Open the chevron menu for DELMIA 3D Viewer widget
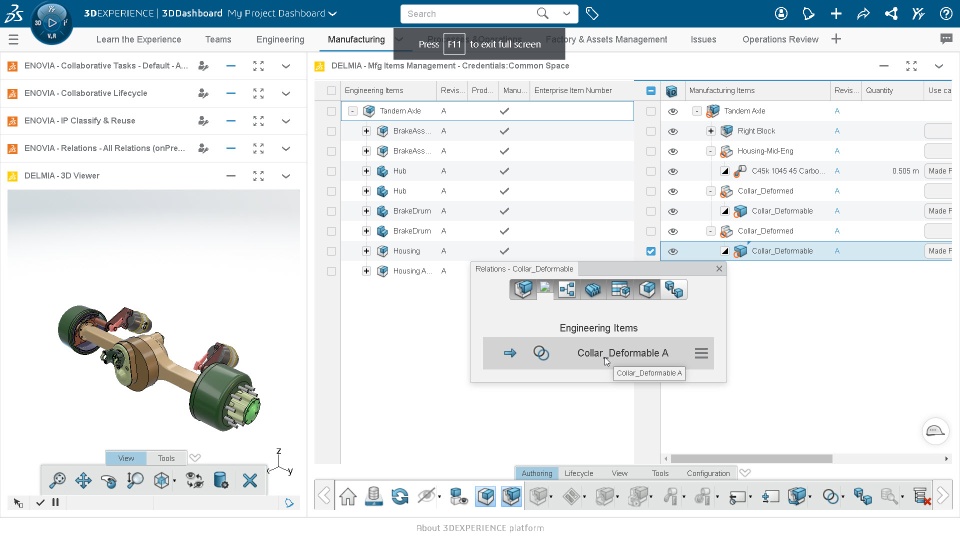 click(286, 176)
